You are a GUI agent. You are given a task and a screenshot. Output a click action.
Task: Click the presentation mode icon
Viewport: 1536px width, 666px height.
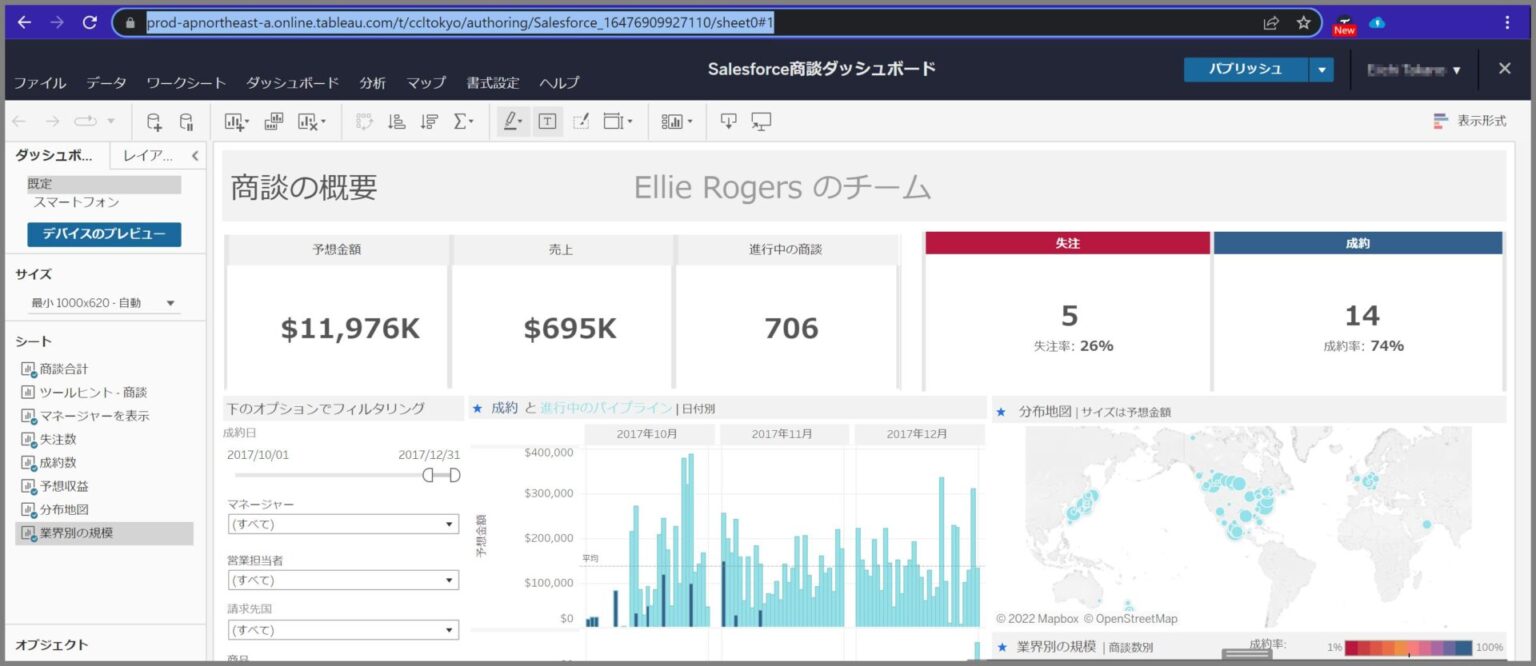[x=761, y=121]
